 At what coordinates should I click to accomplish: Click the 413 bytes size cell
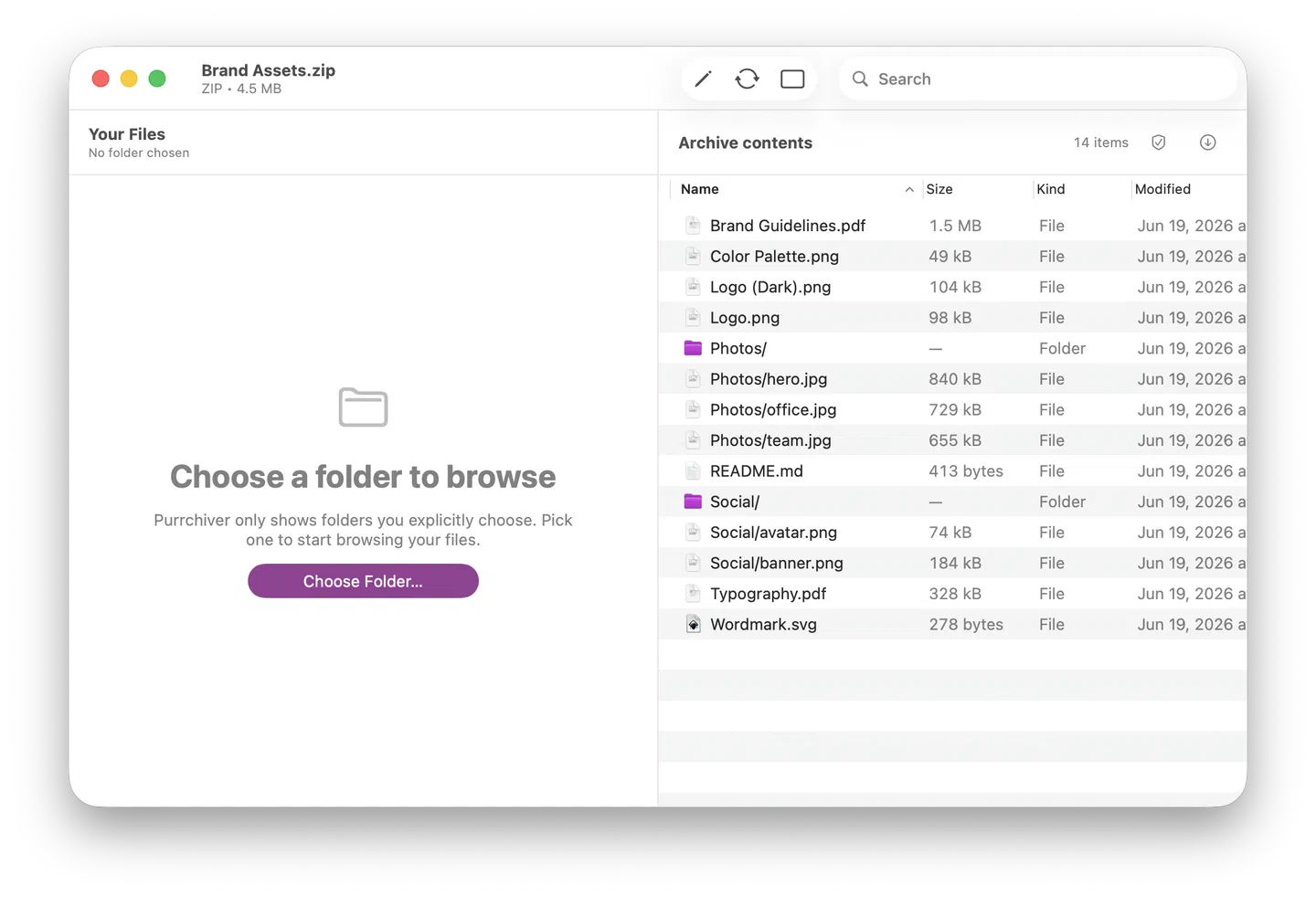[x=966, y=471]
